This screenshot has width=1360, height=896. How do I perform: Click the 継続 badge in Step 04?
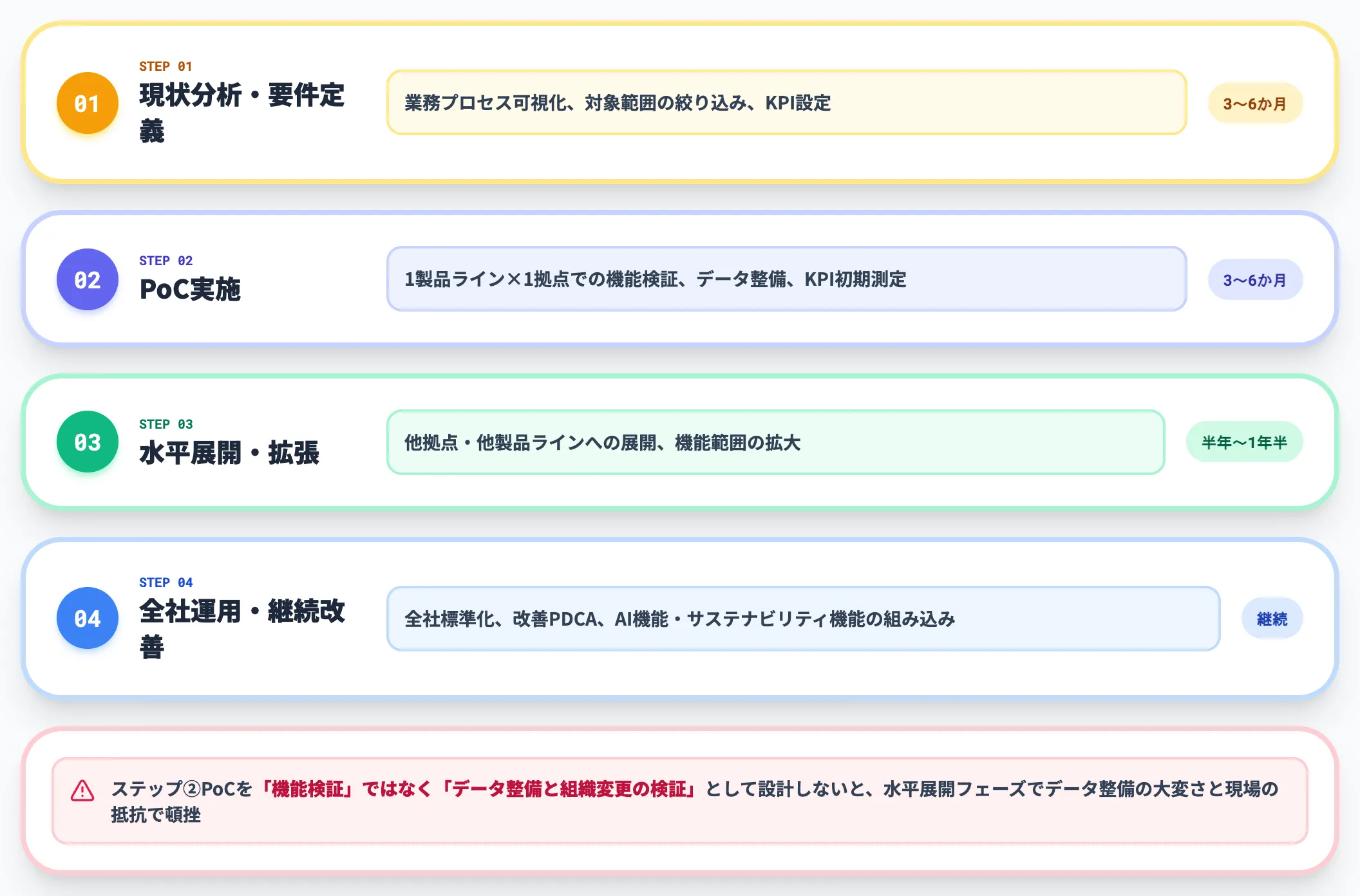pyautogui.click(x=1272, y=619)
